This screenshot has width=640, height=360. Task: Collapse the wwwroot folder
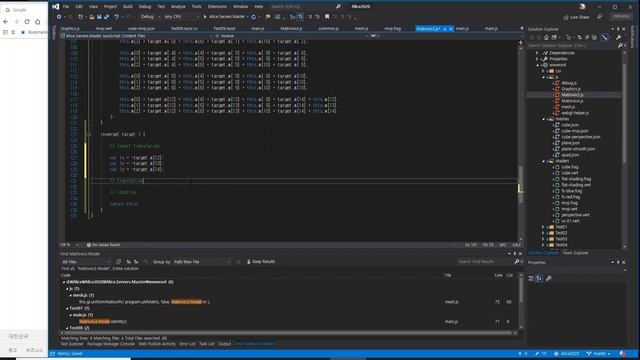point(538,65)
